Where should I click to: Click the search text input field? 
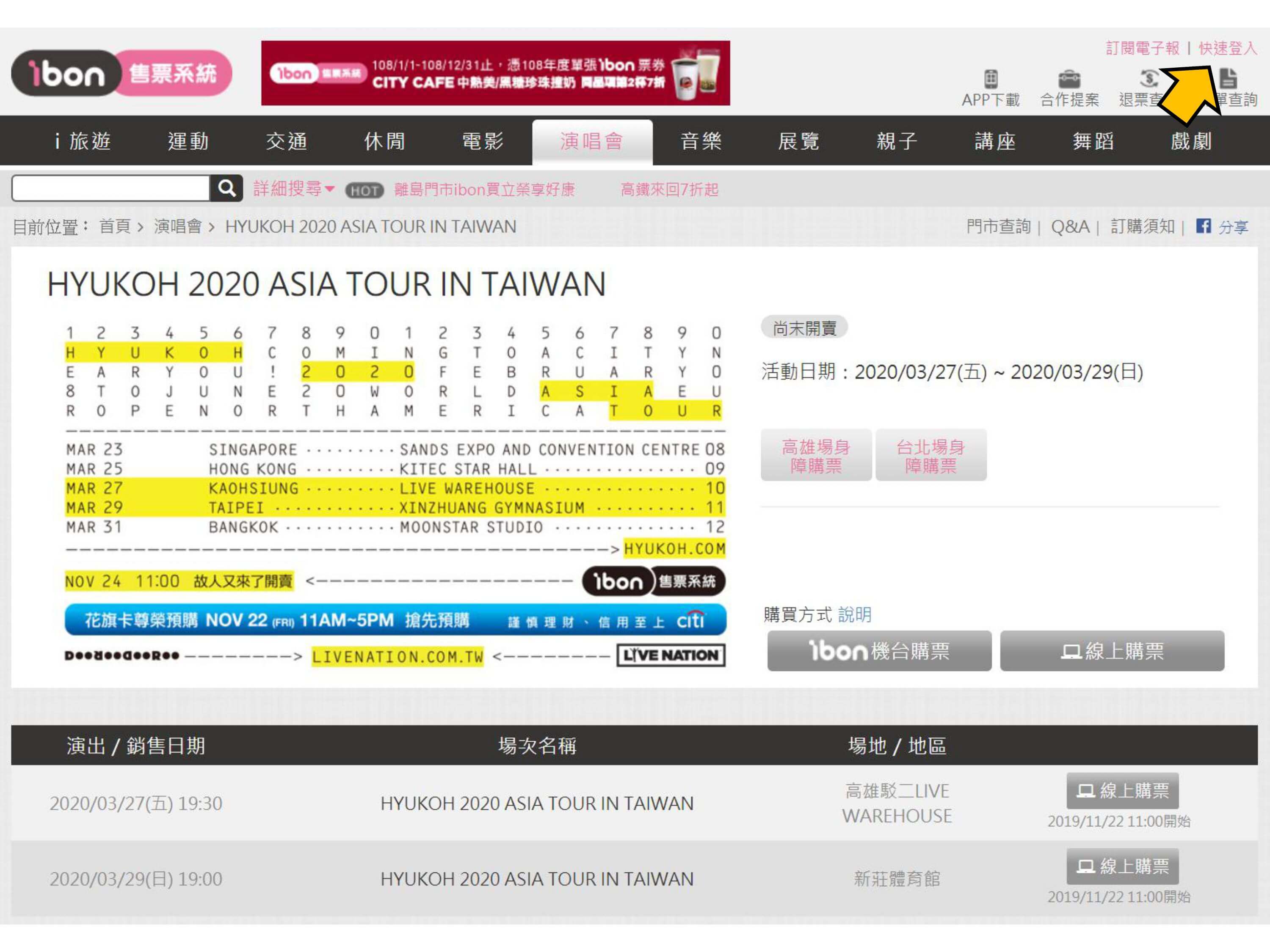coord(111,188)
